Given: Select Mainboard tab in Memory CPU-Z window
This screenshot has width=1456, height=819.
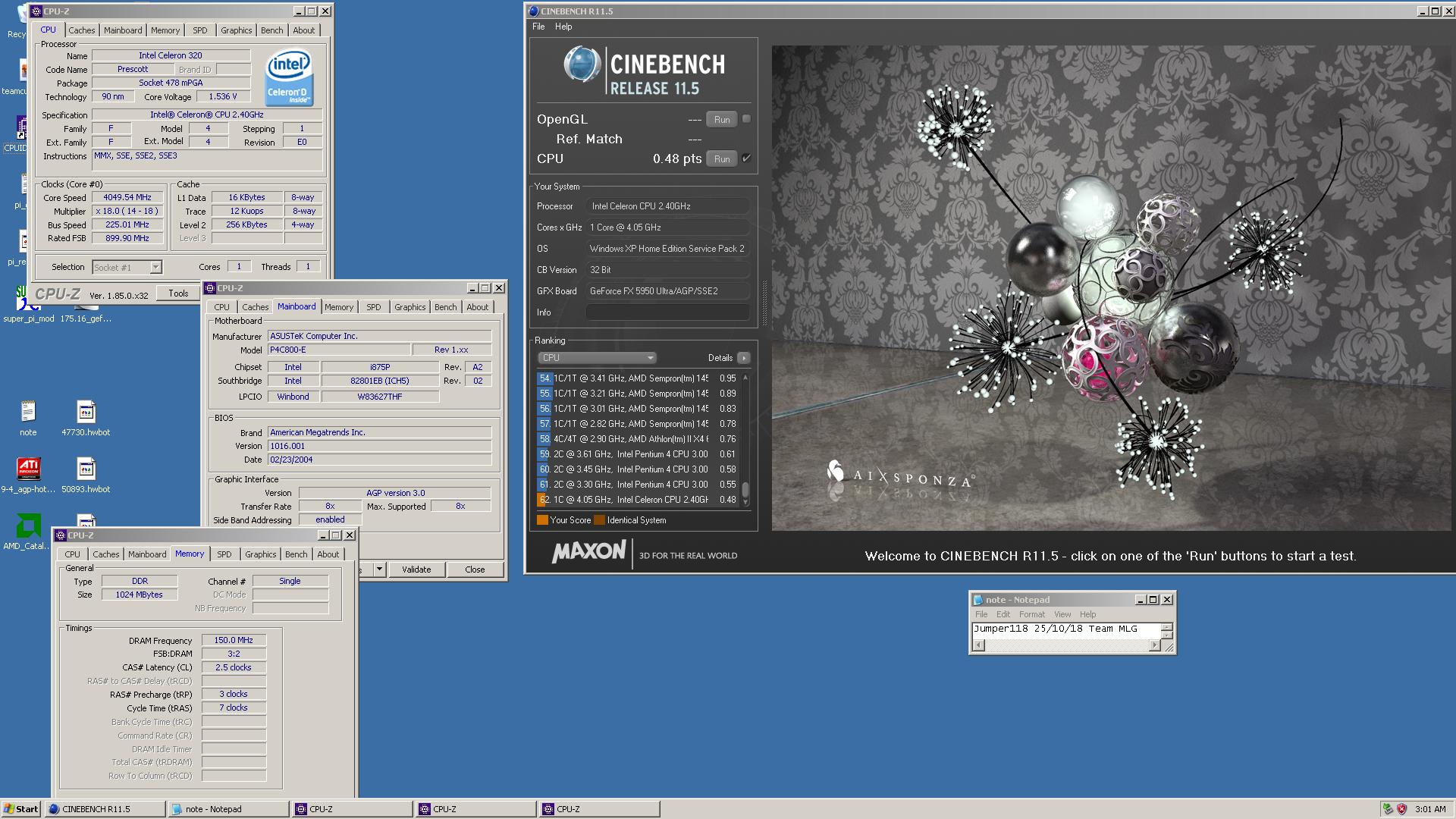Looking at the screenshot, I should (x=147, y=554).
